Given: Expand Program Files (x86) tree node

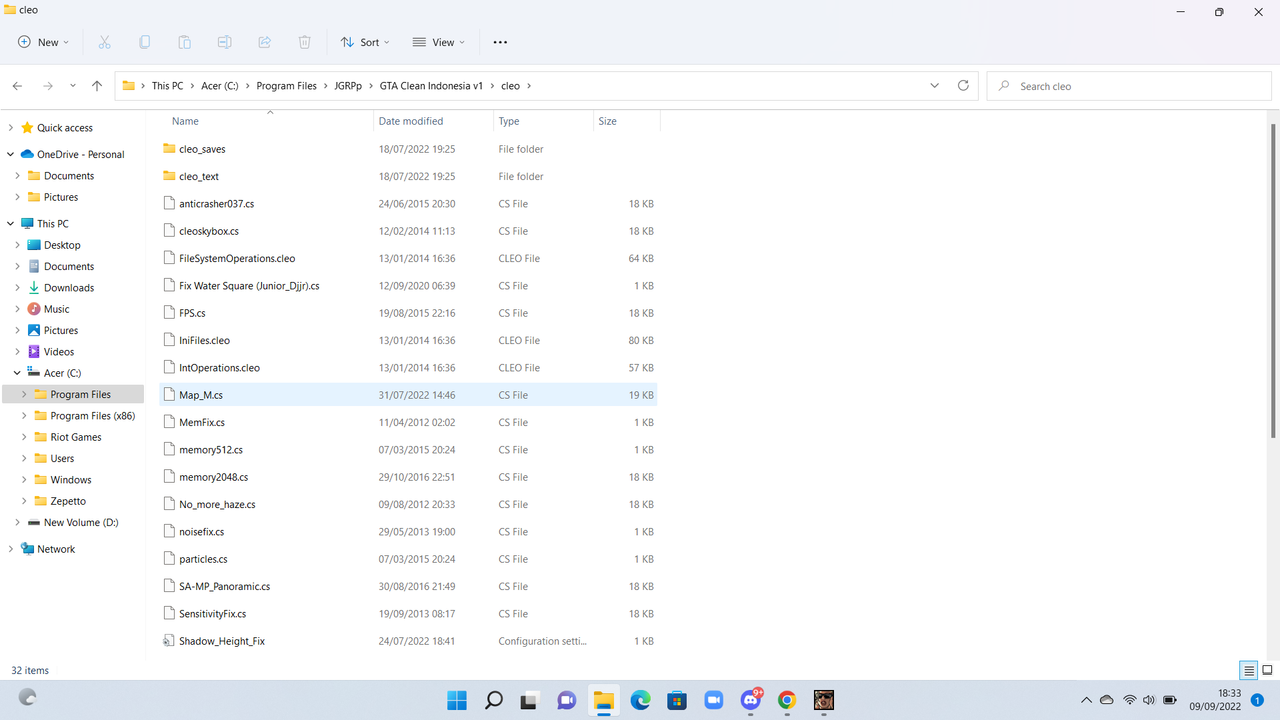Looking at the screenshot, I should coord(24,416).
